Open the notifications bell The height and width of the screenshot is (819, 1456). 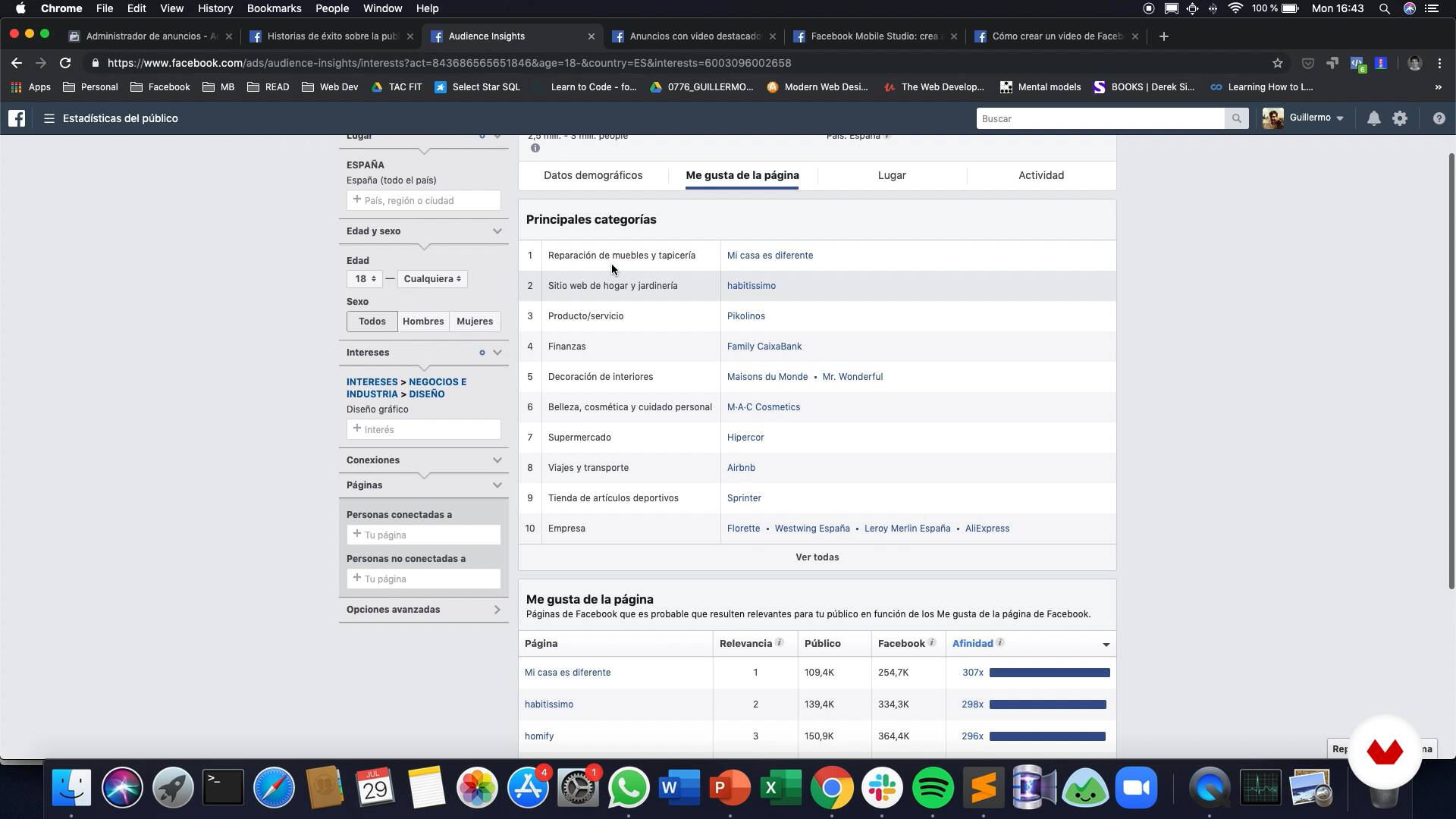tap(1373, 118)
